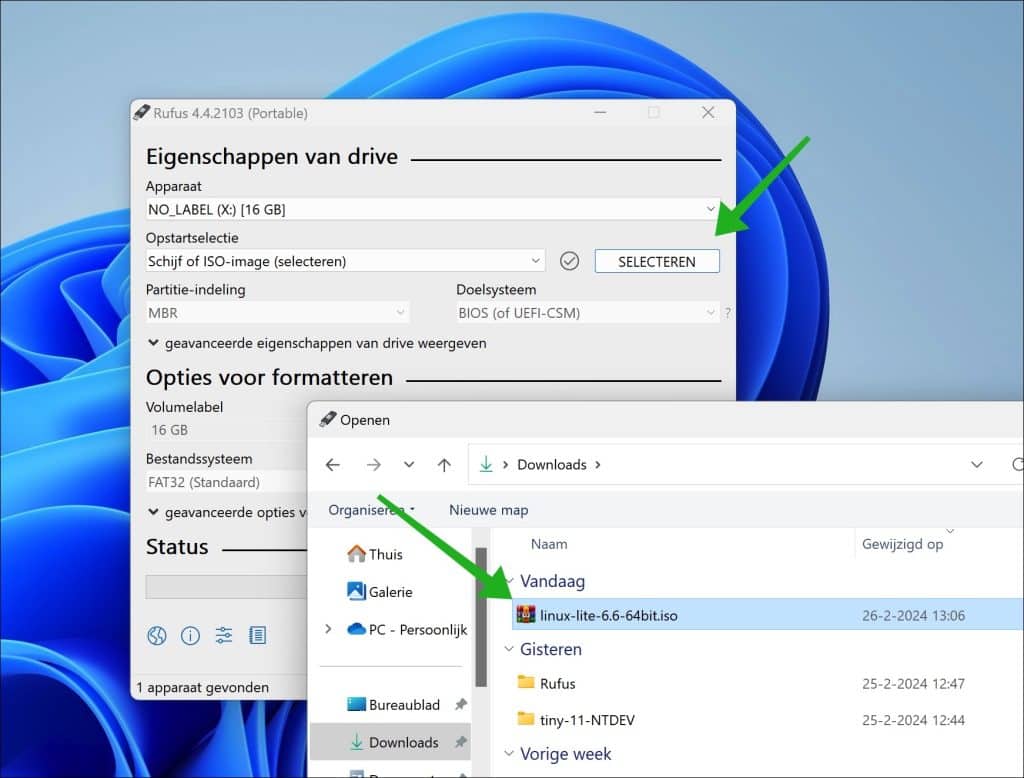
Task: Click the chevron after Downloads breadcrumb
Action: click(x=598, y=464)
